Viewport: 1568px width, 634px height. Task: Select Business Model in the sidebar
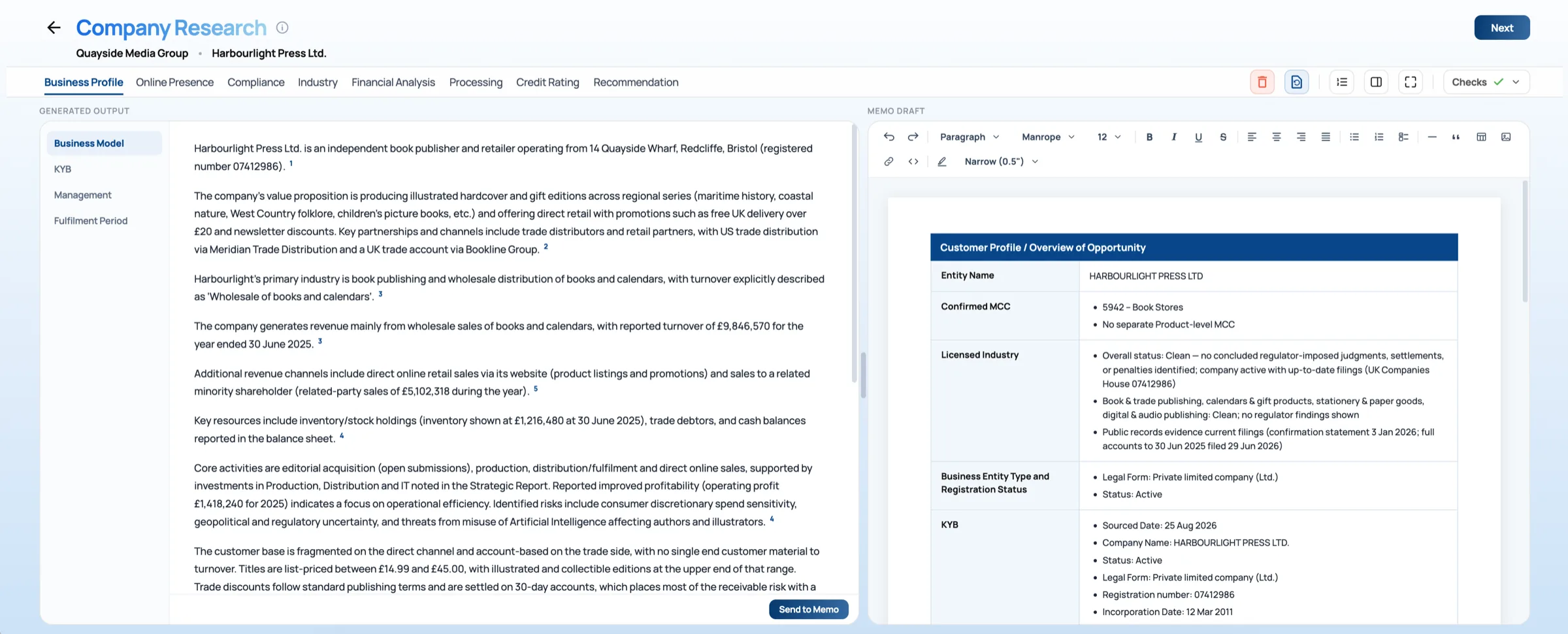coord(105,143)
